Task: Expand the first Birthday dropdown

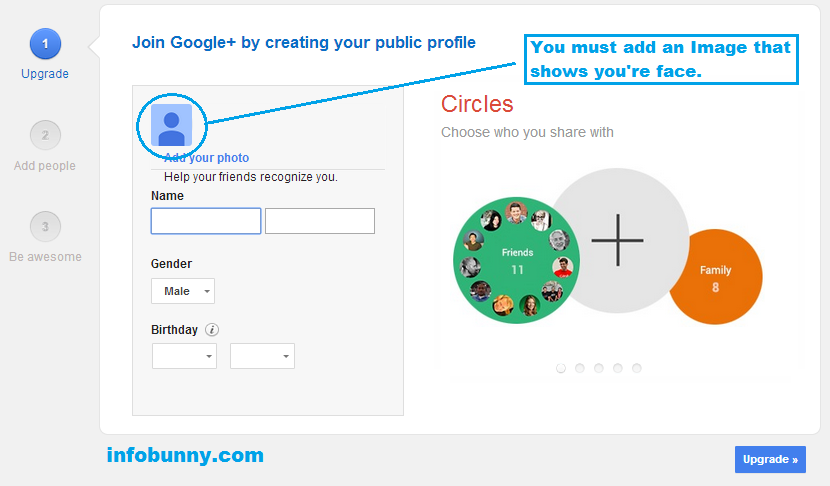Action: [184, 356]
